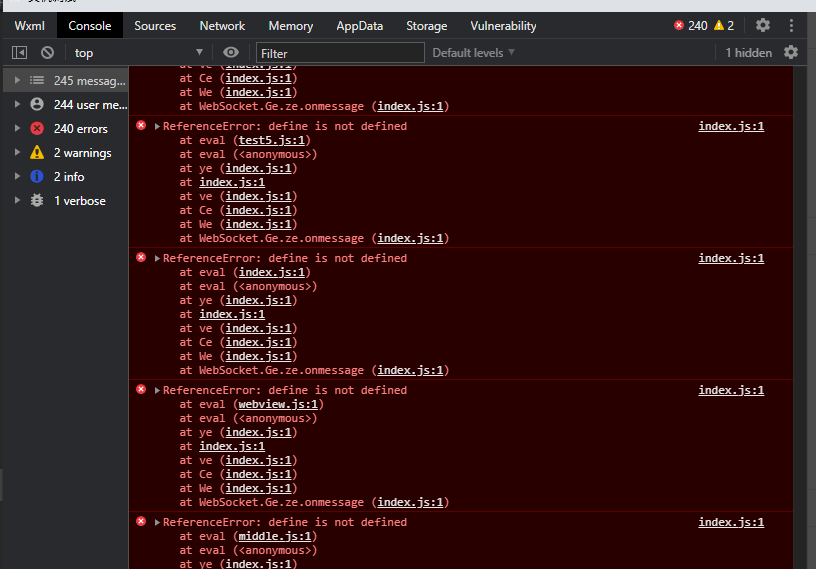Click the yellow warning count icon
Image resolution: width=816 pixels, height=569 pixels.
point(719,26)
